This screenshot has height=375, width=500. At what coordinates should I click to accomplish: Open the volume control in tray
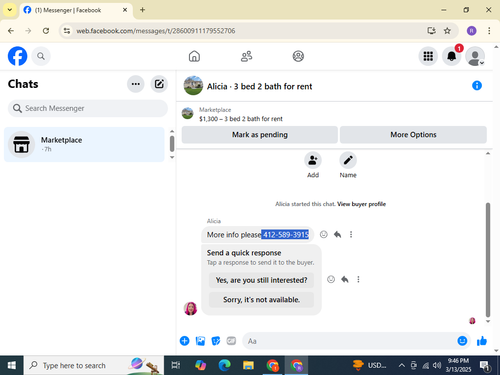pos(437,365)
